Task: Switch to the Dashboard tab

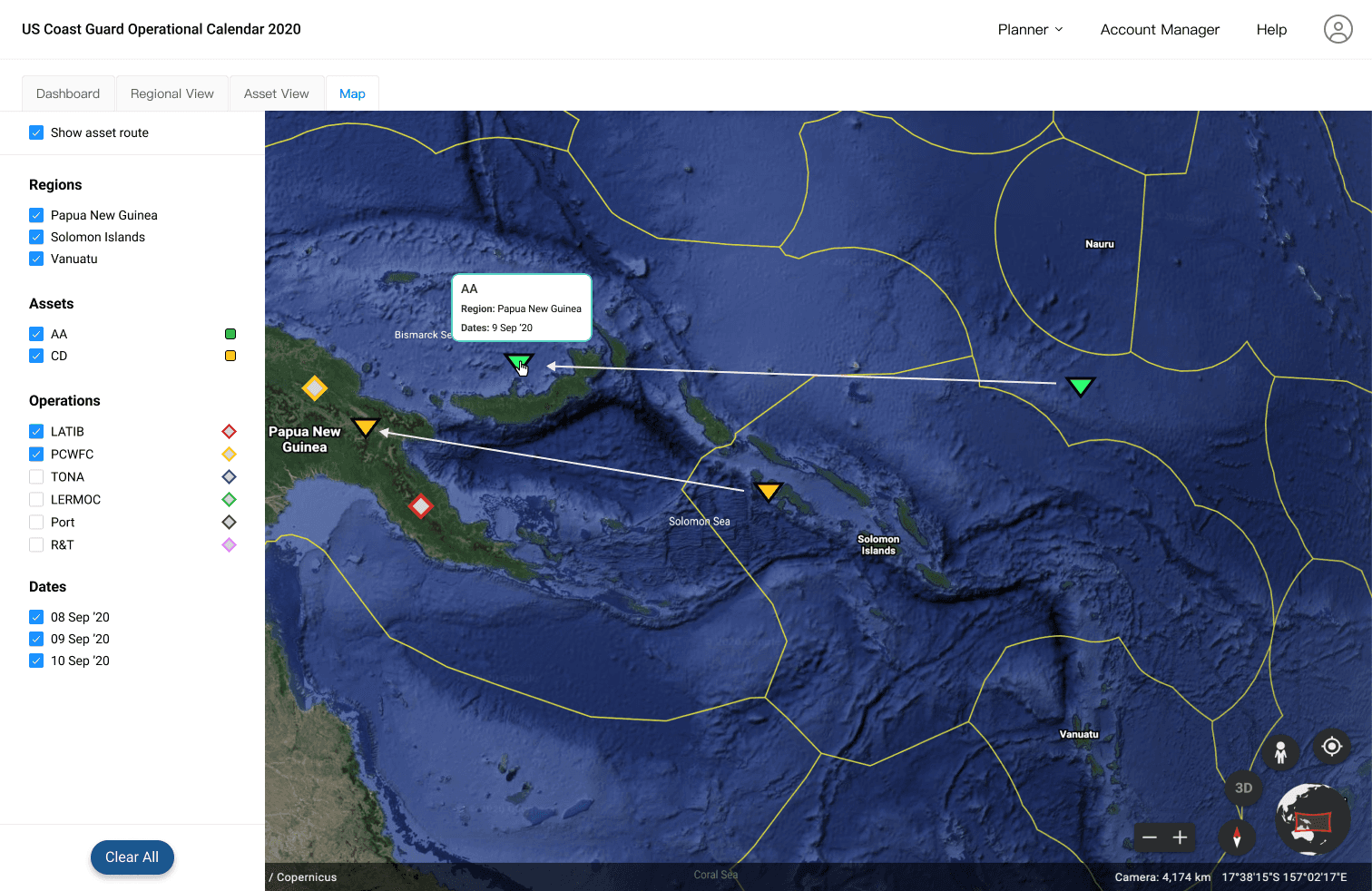Action: (x=68, y=93)
